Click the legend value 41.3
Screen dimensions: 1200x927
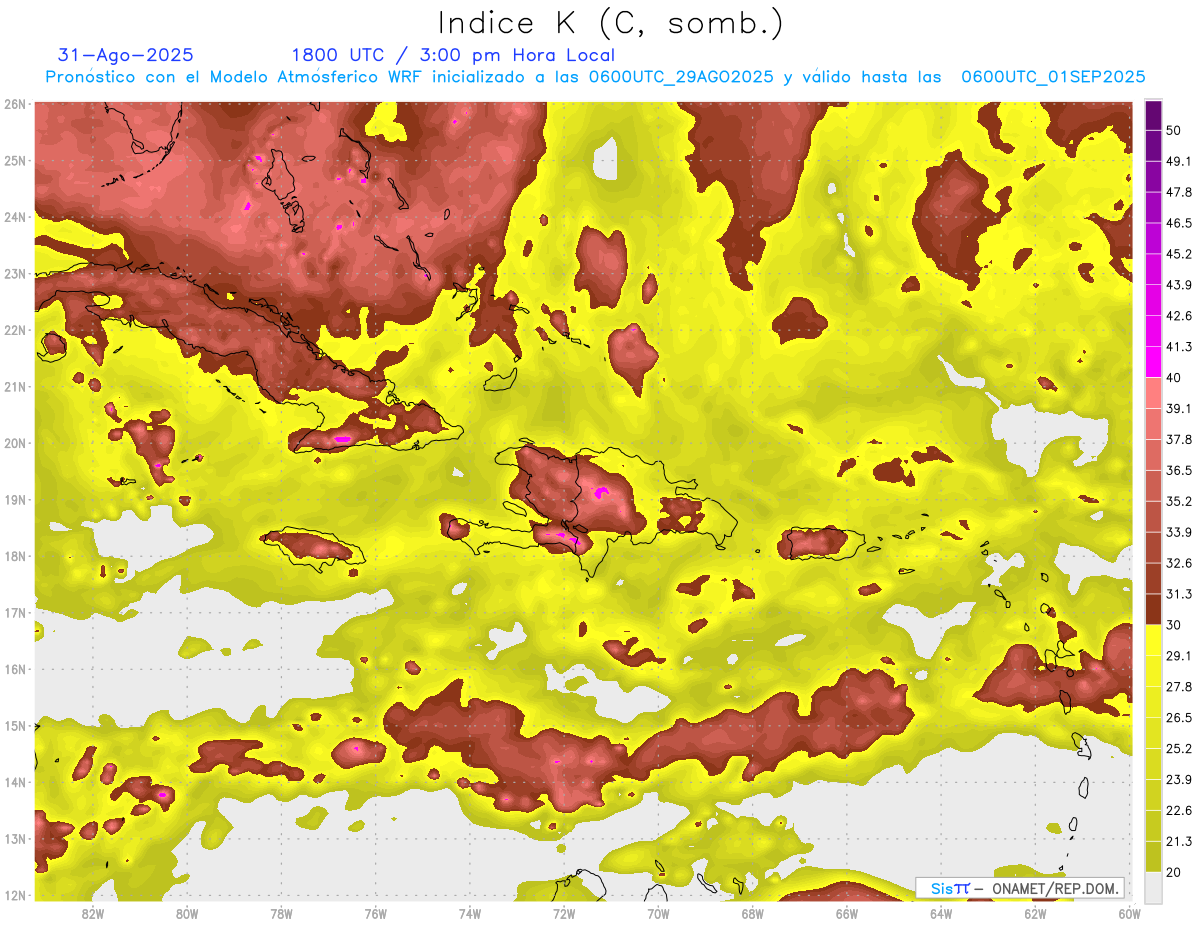click(x=1178, y=347)
